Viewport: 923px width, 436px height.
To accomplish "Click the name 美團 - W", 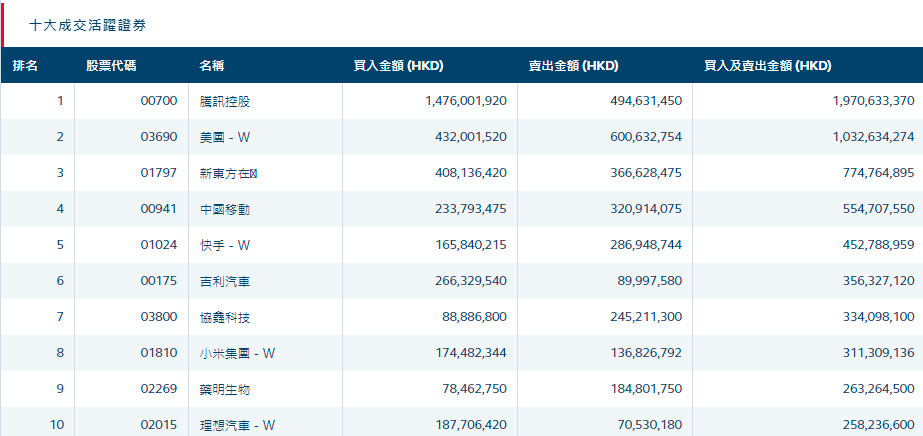I will pos(225,138).
